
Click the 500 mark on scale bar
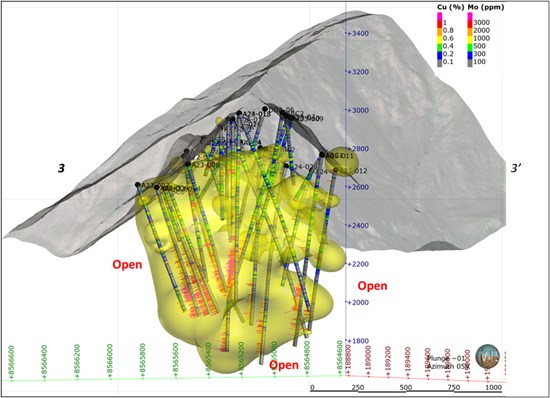pos(405,387)
